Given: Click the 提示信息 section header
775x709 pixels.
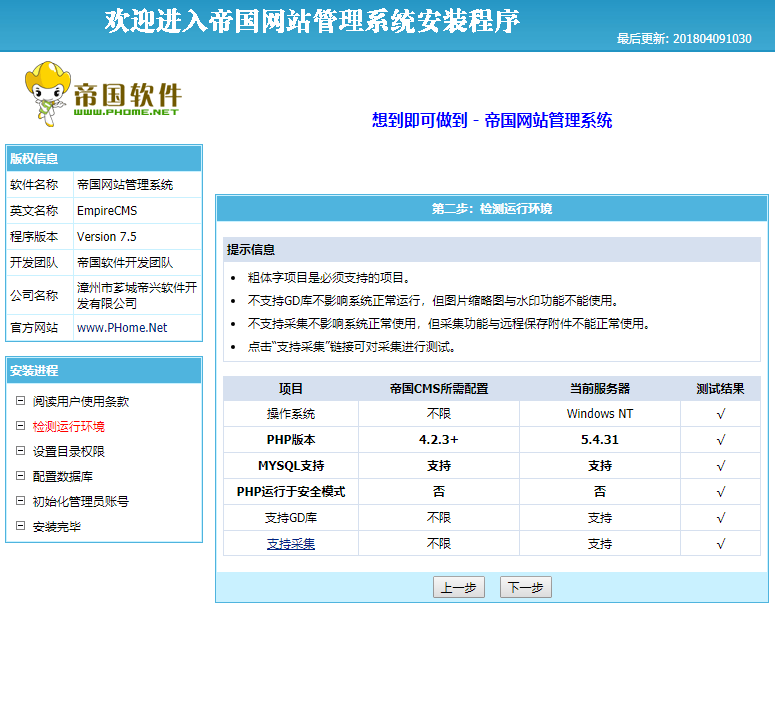Looking at the screenshot, I should pos(491,250).
